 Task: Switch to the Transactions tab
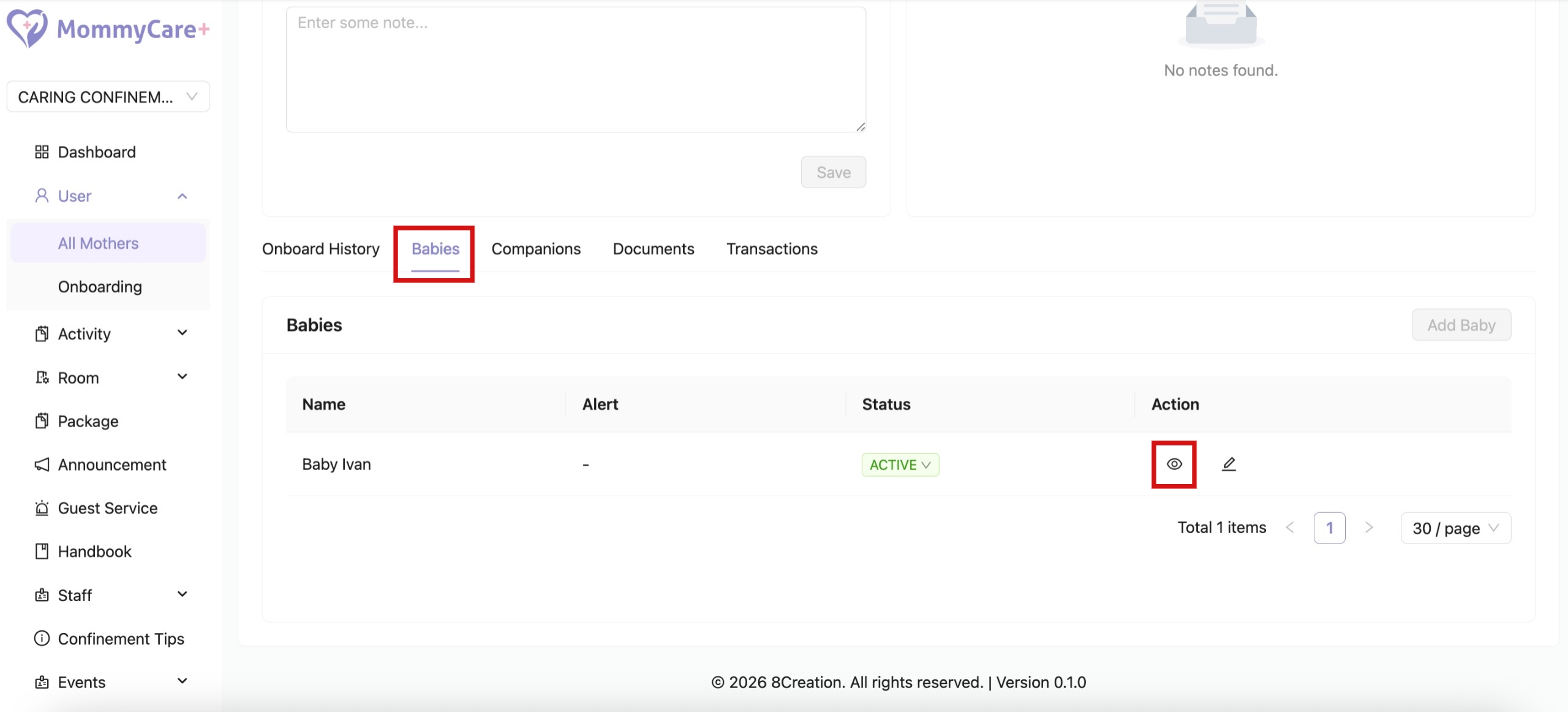point(772,249)
